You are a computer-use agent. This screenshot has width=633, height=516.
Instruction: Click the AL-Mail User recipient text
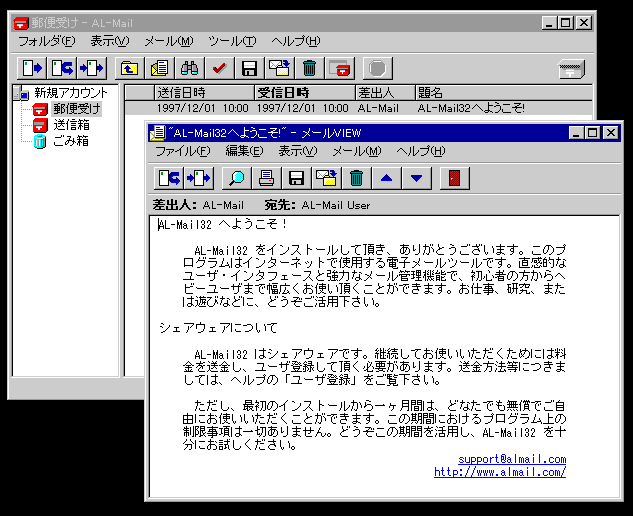[x=335, y=206]
